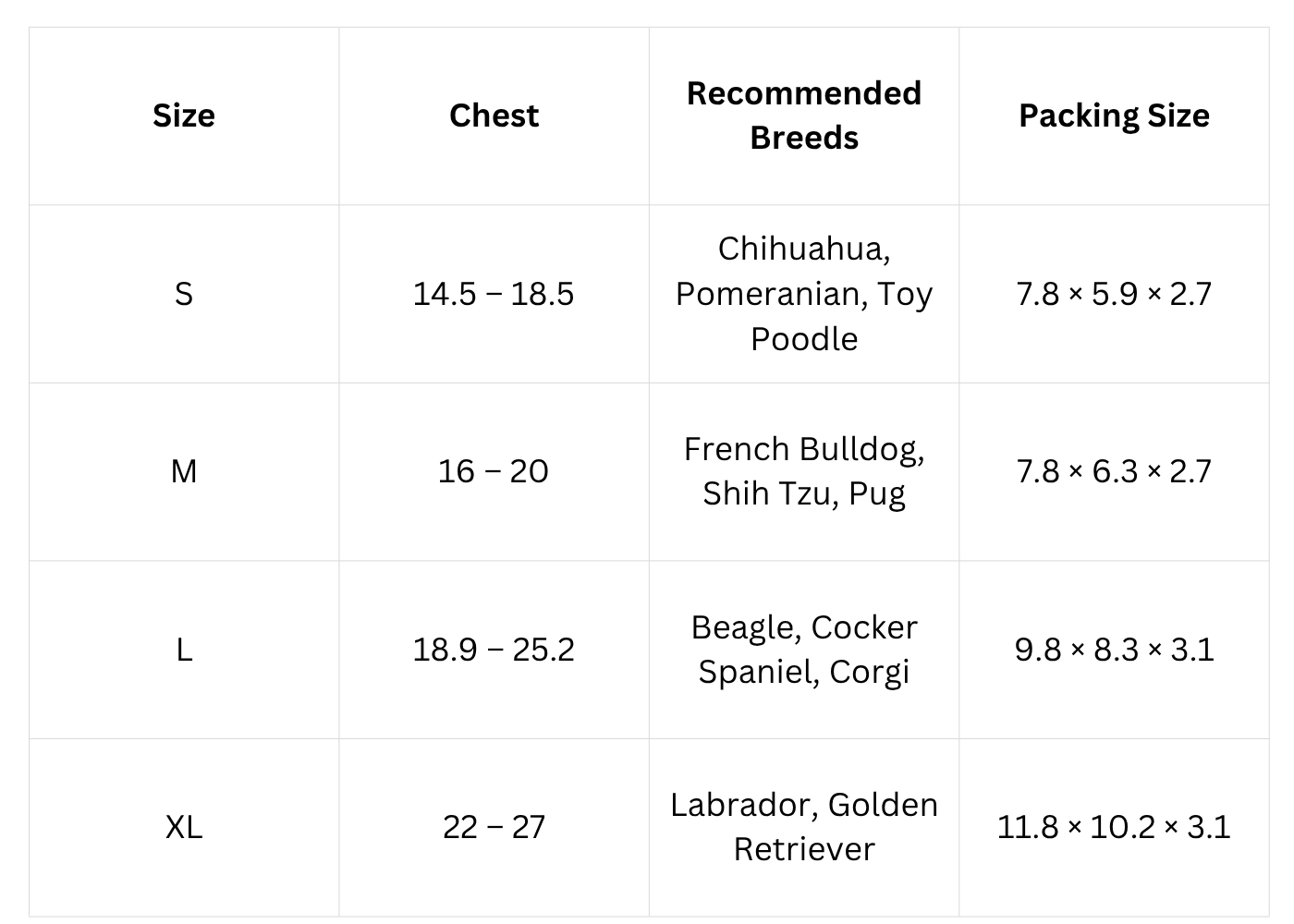Click chest measurement 18.9 – 25.2
1294x924 pixels.
pos(494,650)
